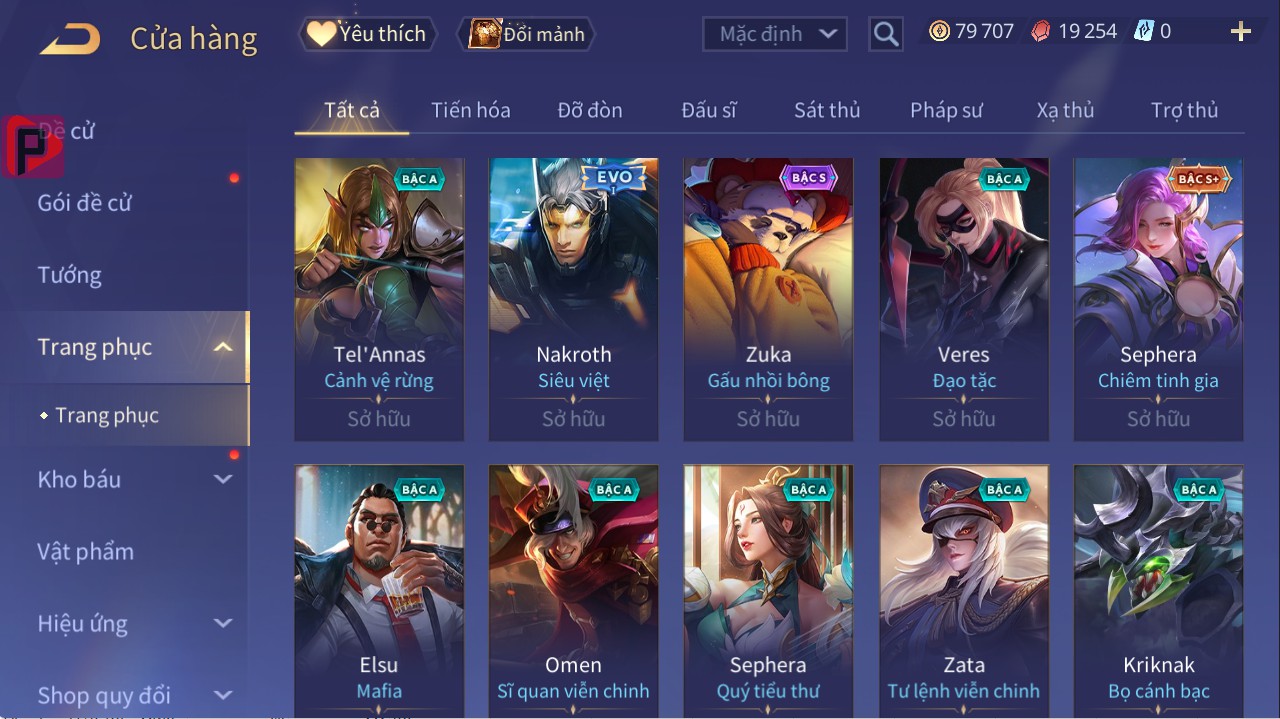Select the Pháp sư filter tab

pyautogui.click(x=946, y=110)
